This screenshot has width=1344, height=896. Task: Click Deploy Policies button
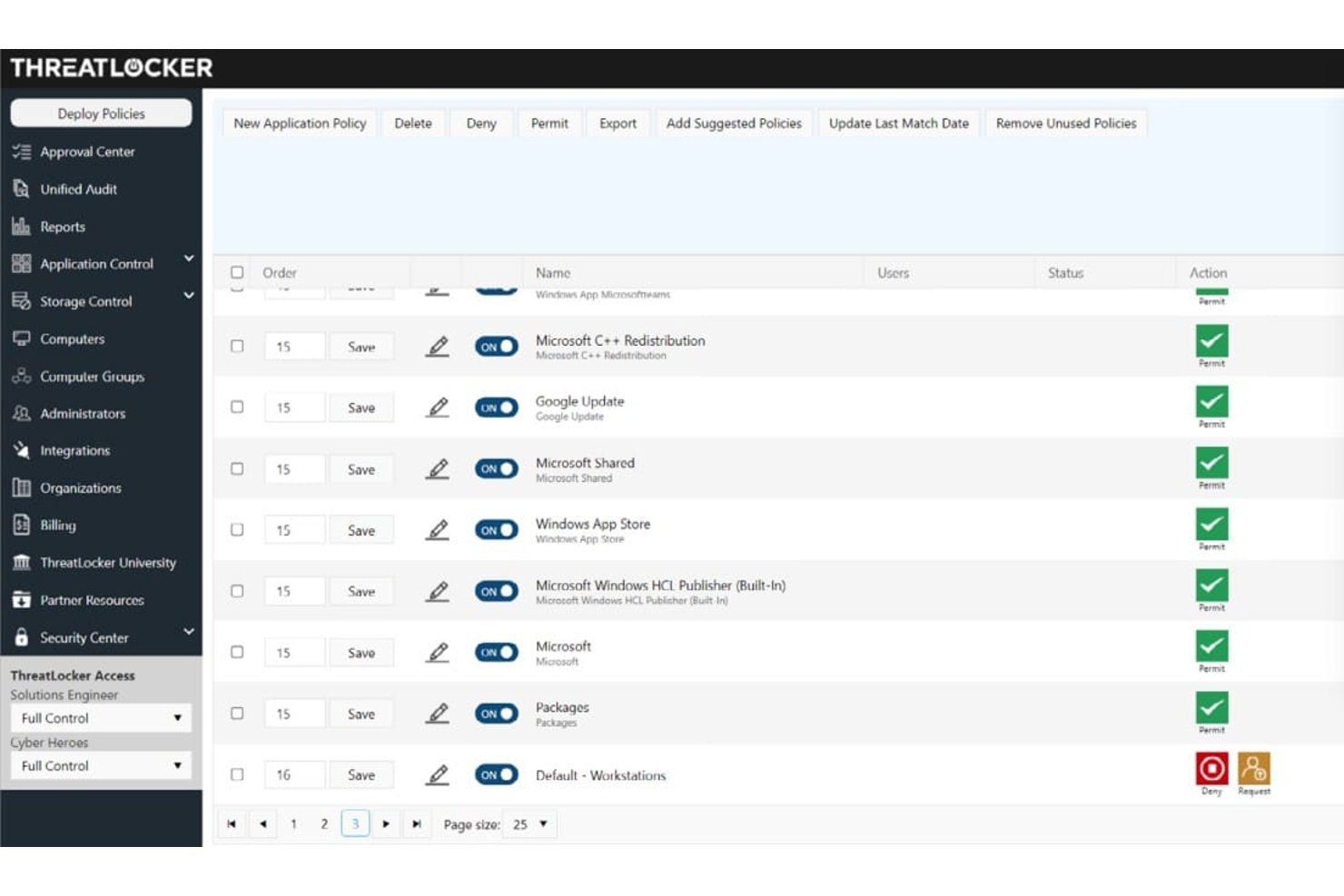pos(101,113)
